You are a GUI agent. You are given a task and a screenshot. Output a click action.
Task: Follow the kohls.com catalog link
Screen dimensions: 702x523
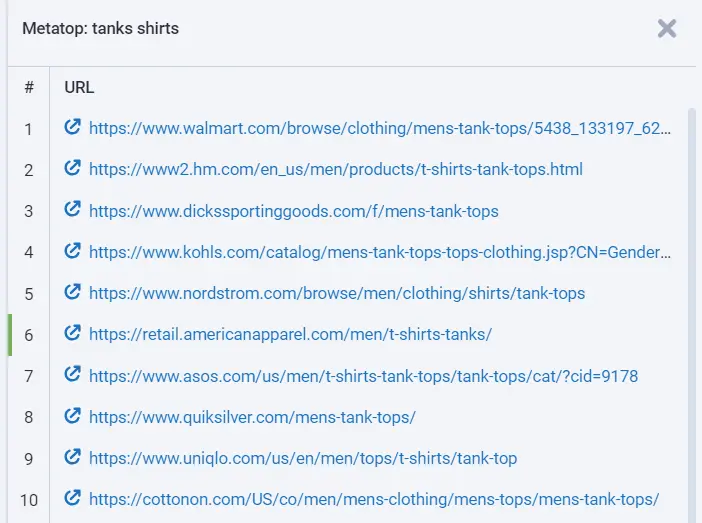(380, 252)
